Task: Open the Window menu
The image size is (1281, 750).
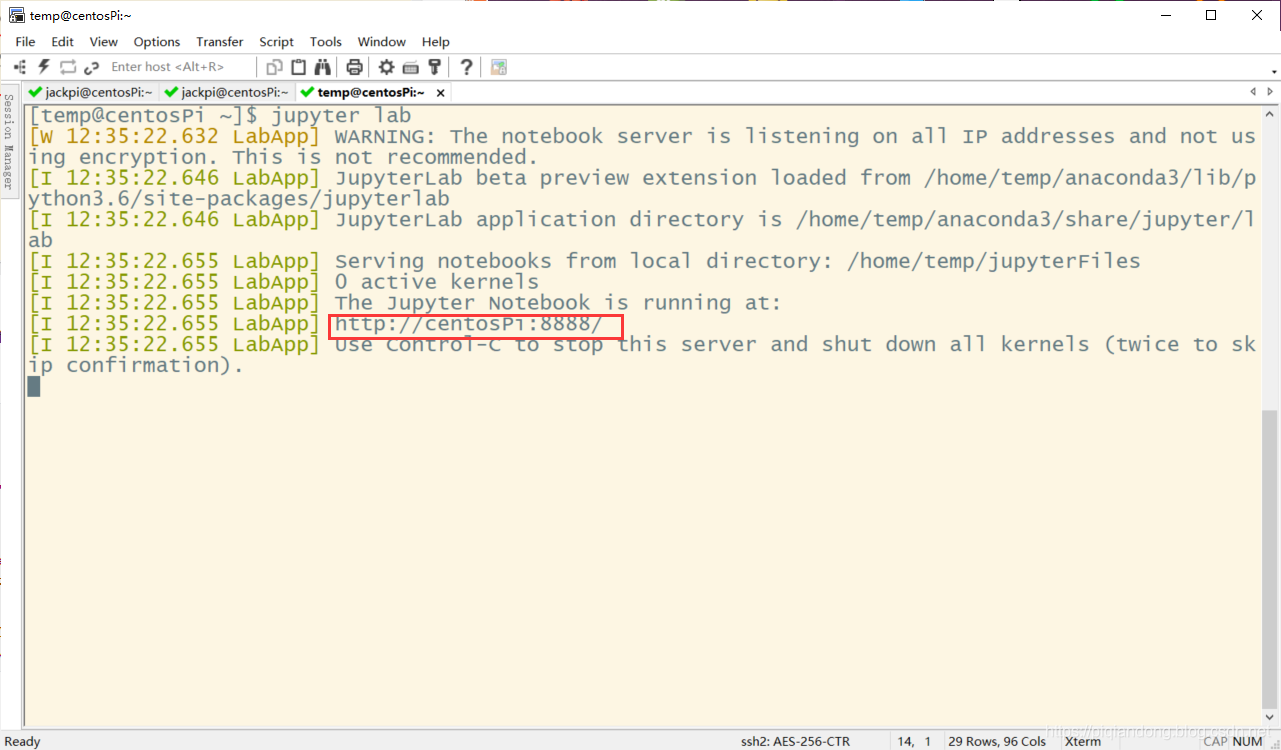Action: (x=382, y=42)
